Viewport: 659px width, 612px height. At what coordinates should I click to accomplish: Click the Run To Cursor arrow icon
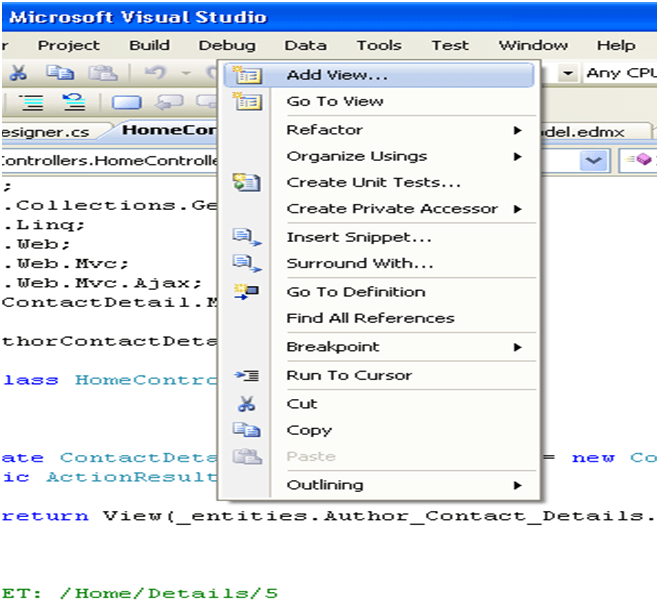[245, 375]
